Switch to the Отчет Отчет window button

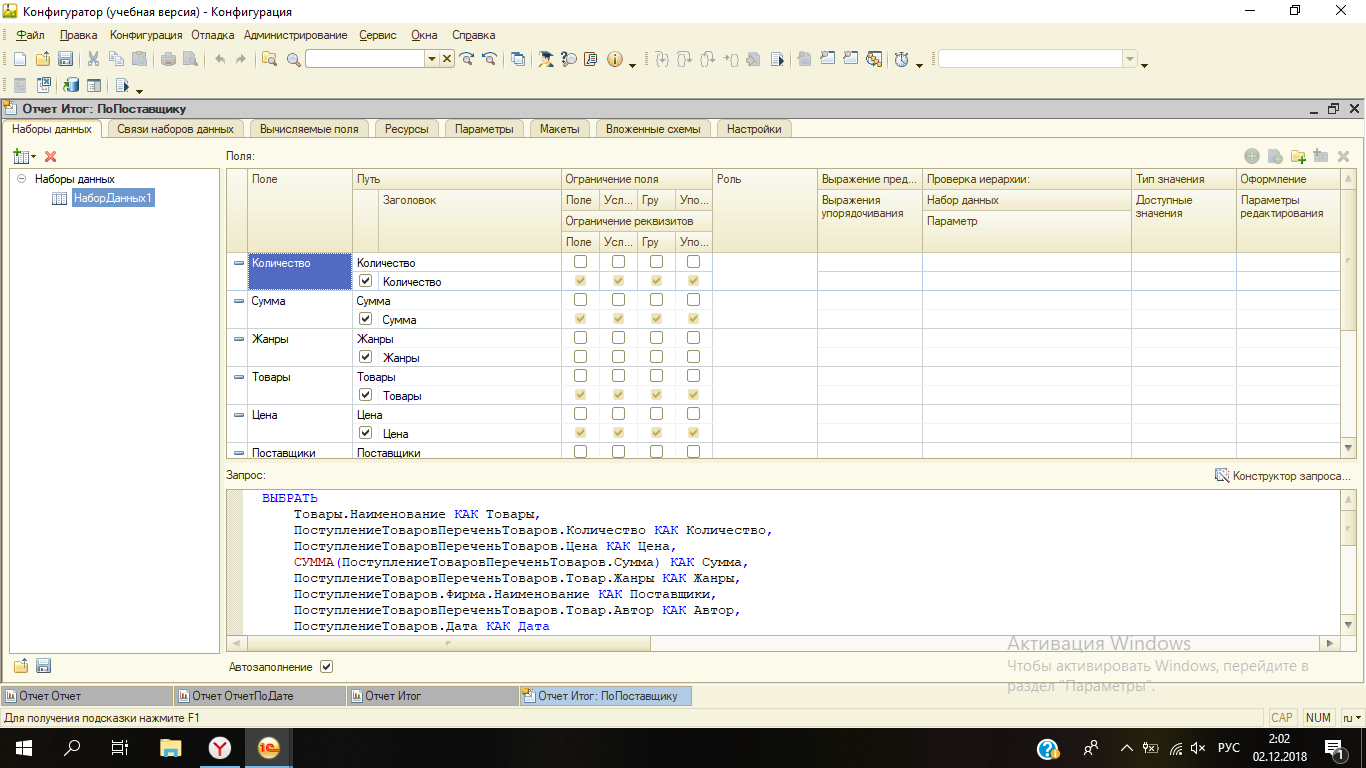(87, 696)
